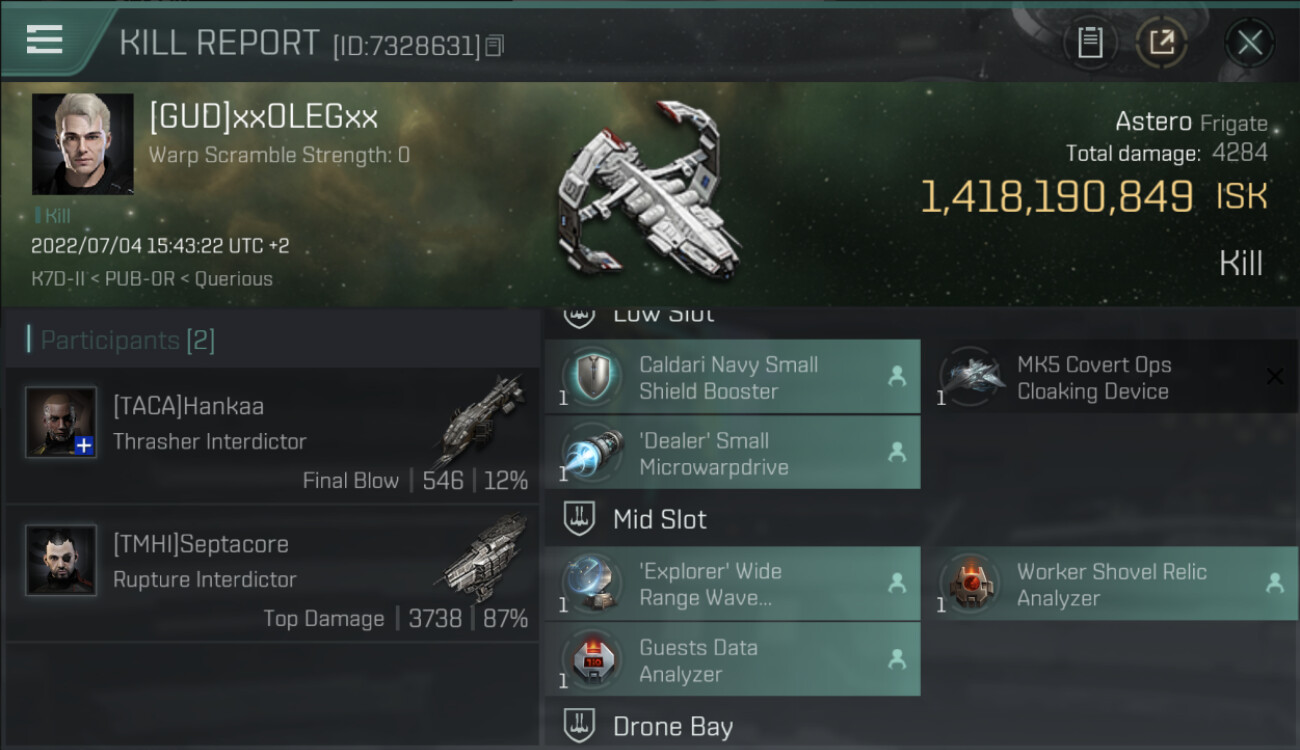
Task: Select Caldari Navy Small Shield Booster item
Action: [732, 377]
